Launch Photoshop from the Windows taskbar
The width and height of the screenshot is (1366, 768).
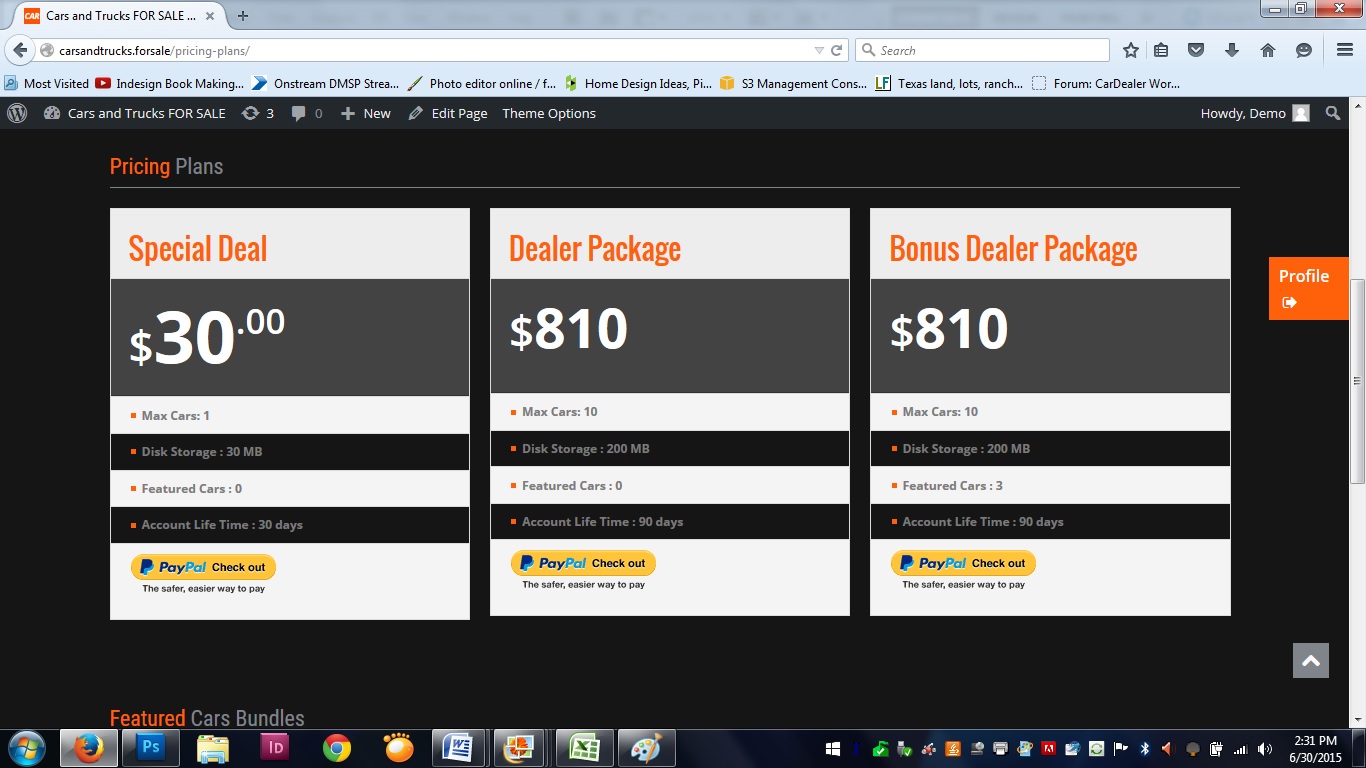(151, 747)
